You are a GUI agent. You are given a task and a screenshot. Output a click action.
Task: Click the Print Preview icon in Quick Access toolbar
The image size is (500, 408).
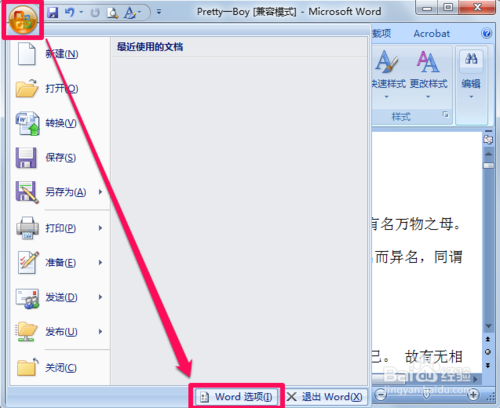[x=112, y=13]
